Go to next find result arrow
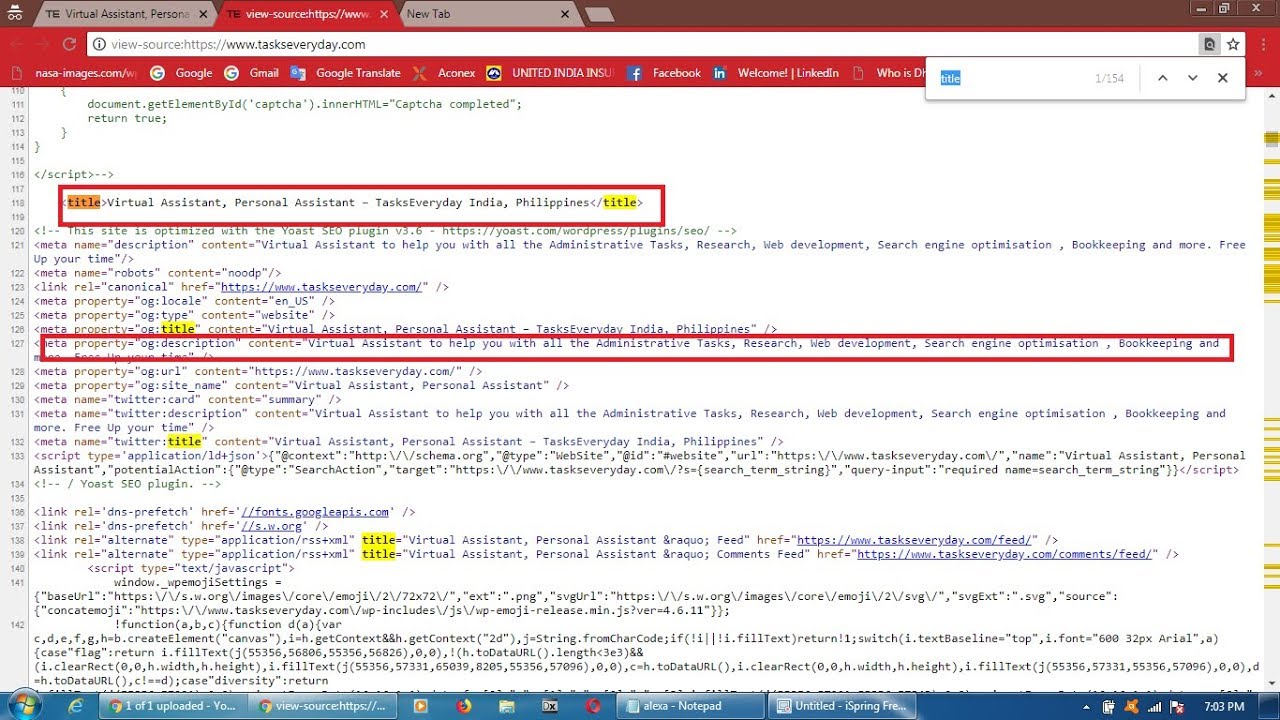The width and height of the screenshot is (1280, 720). point(1192,78)
